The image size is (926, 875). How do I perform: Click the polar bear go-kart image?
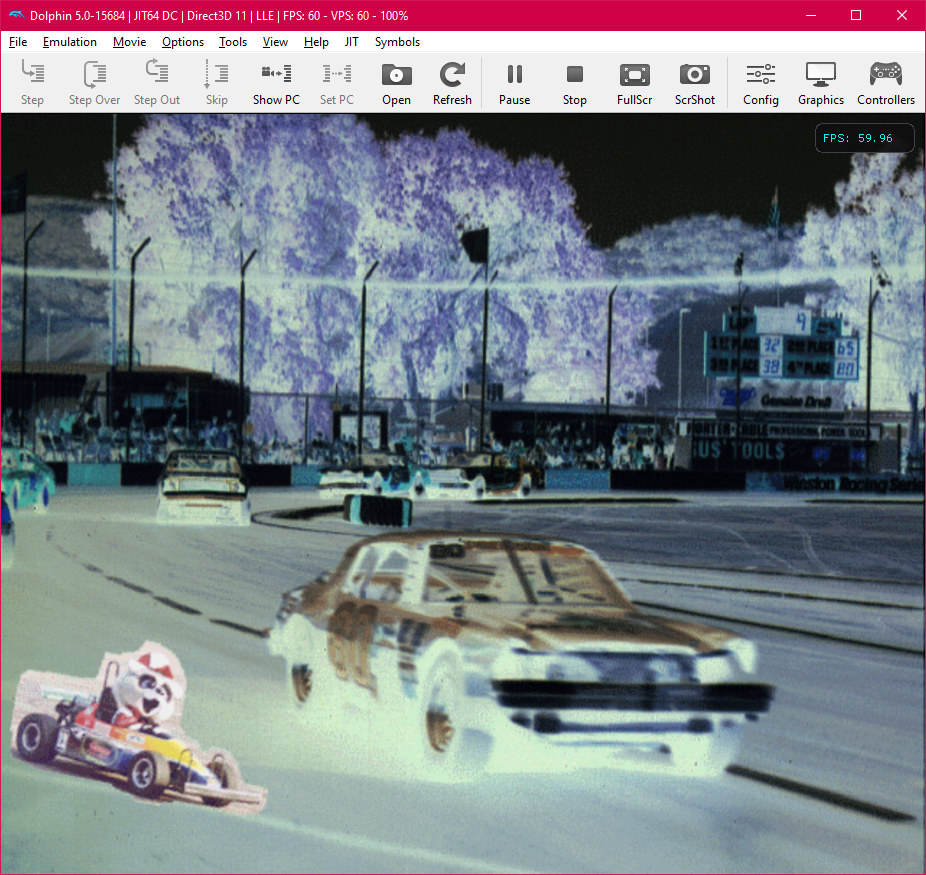tap(139, 729)
